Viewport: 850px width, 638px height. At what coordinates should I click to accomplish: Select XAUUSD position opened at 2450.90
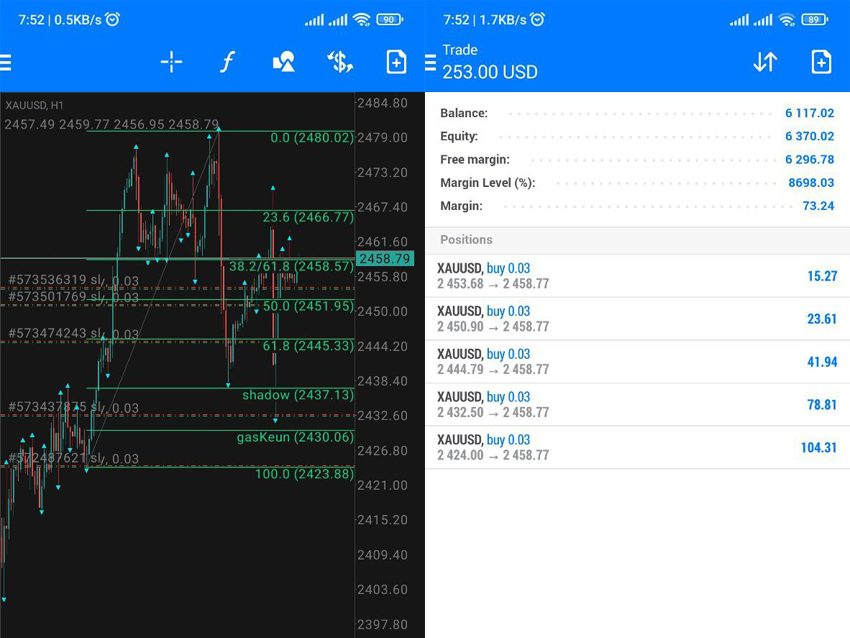(637, 319)
